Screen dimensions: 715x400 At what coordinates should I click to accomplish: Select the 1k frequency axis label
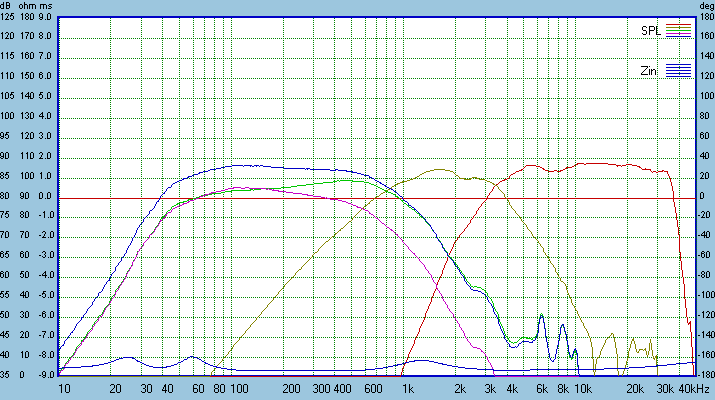[x=407, y=388]
